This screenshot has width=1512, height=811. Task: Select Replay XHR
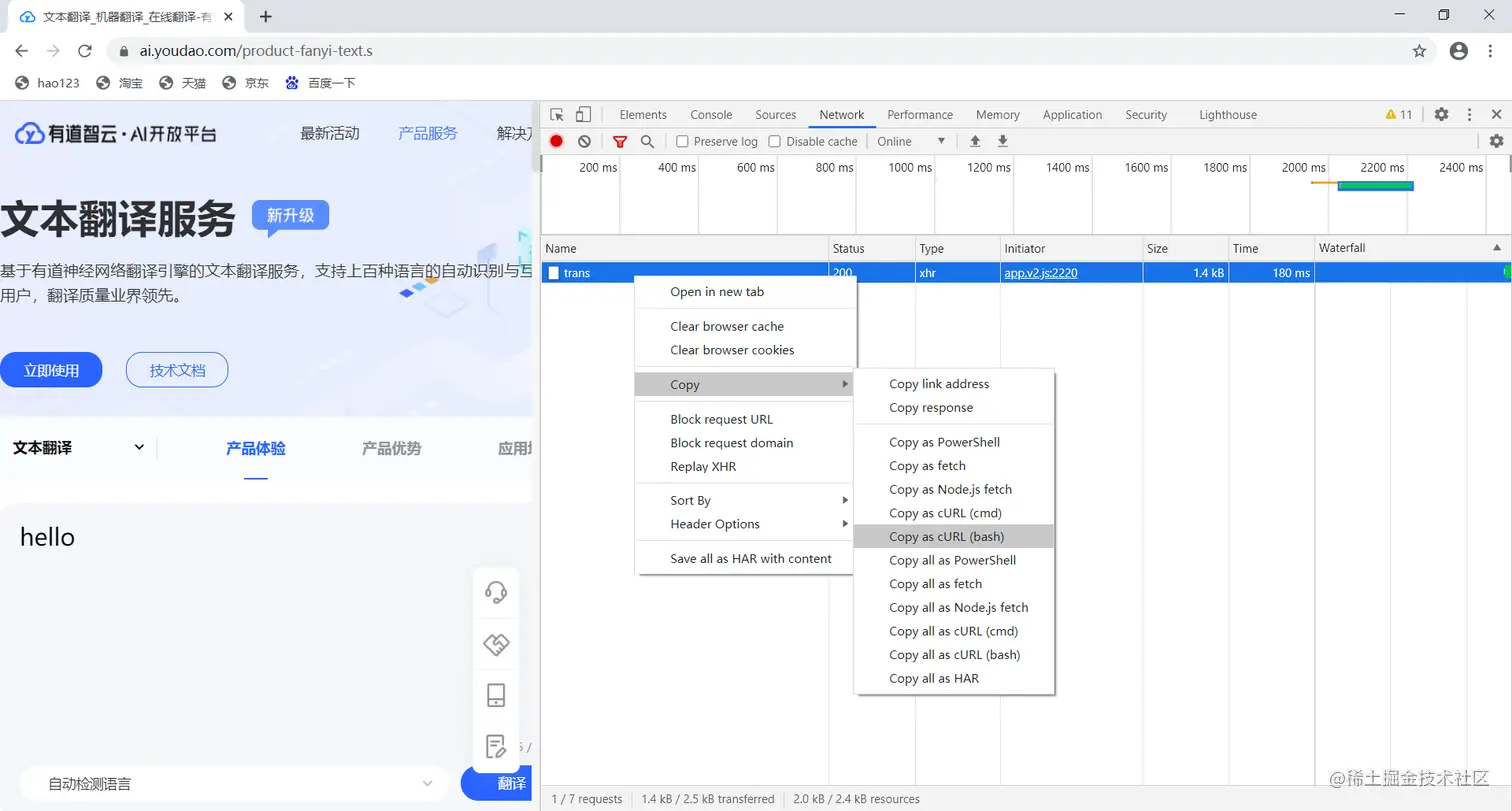(744, 467)
